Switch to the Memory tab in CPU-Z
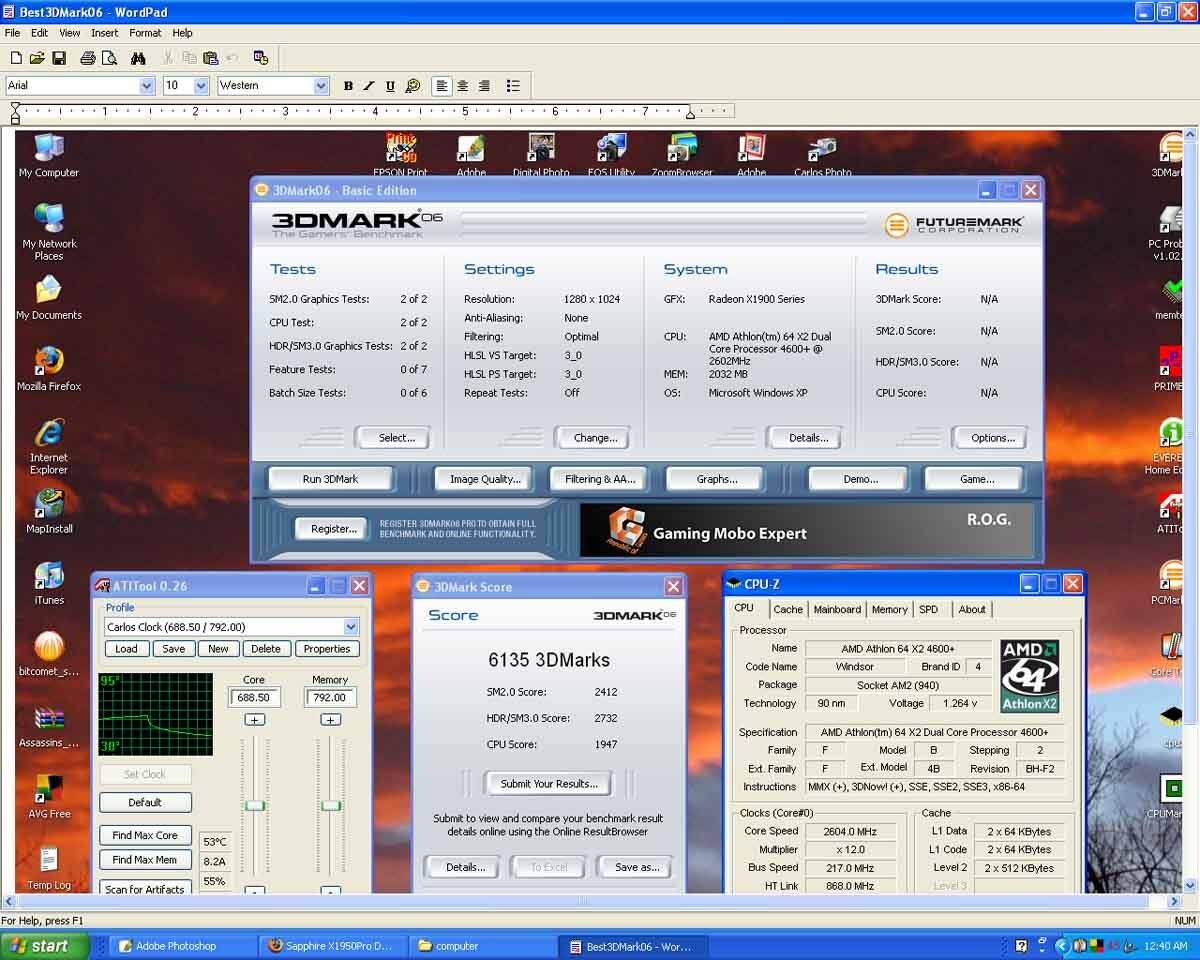This screenshot has width=1200, height=960. (889, 609)
